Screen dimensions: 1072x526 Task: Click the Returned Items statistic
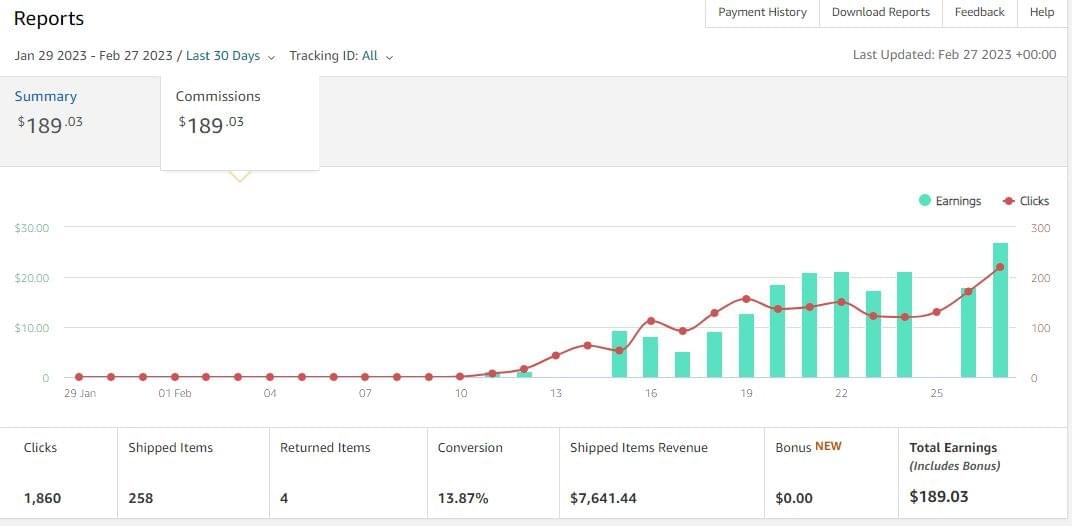347,473
